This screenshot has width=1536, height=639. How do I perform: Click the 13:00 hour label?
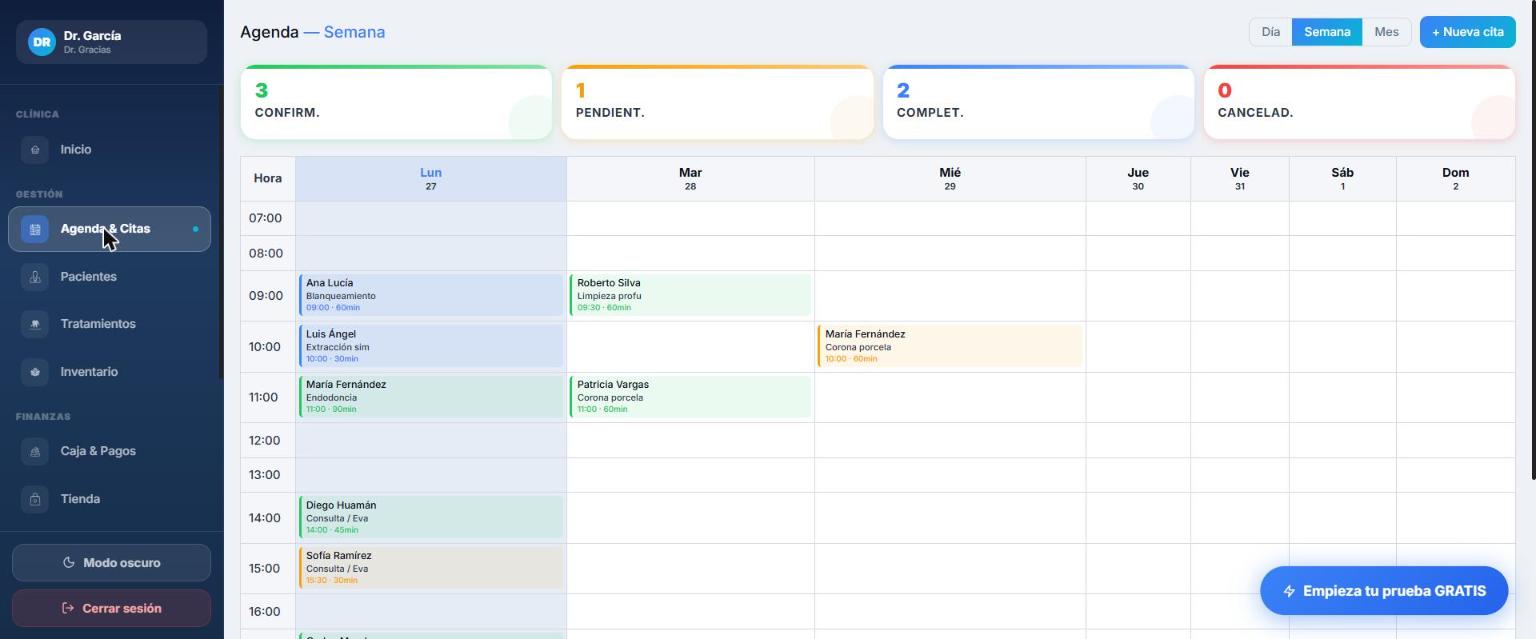coord(265,475)
